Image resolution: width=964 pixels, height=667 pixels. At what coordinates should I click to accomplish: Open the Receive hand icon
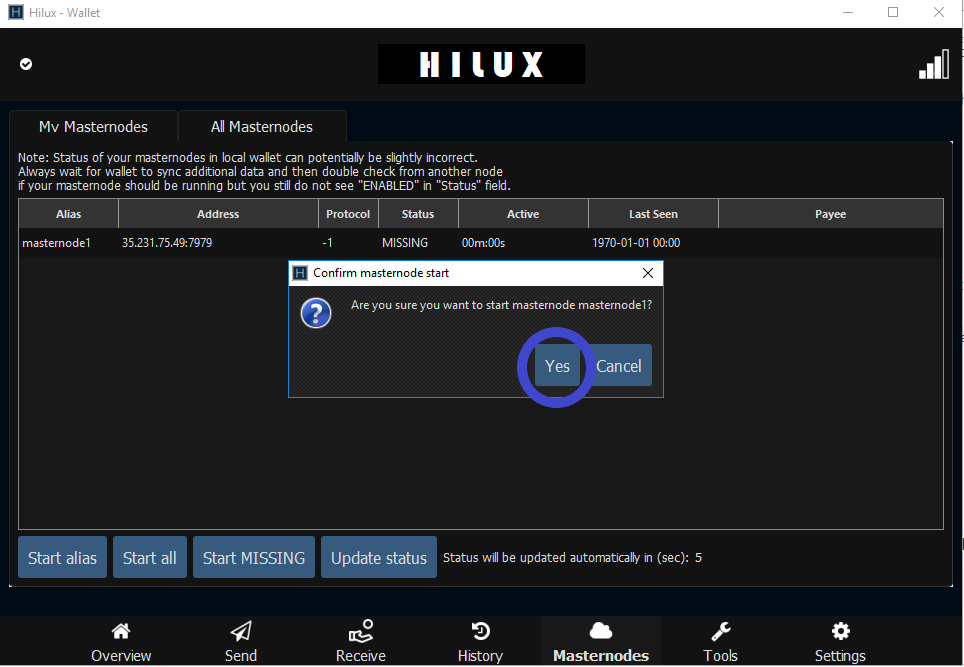[x=361, y=631]
